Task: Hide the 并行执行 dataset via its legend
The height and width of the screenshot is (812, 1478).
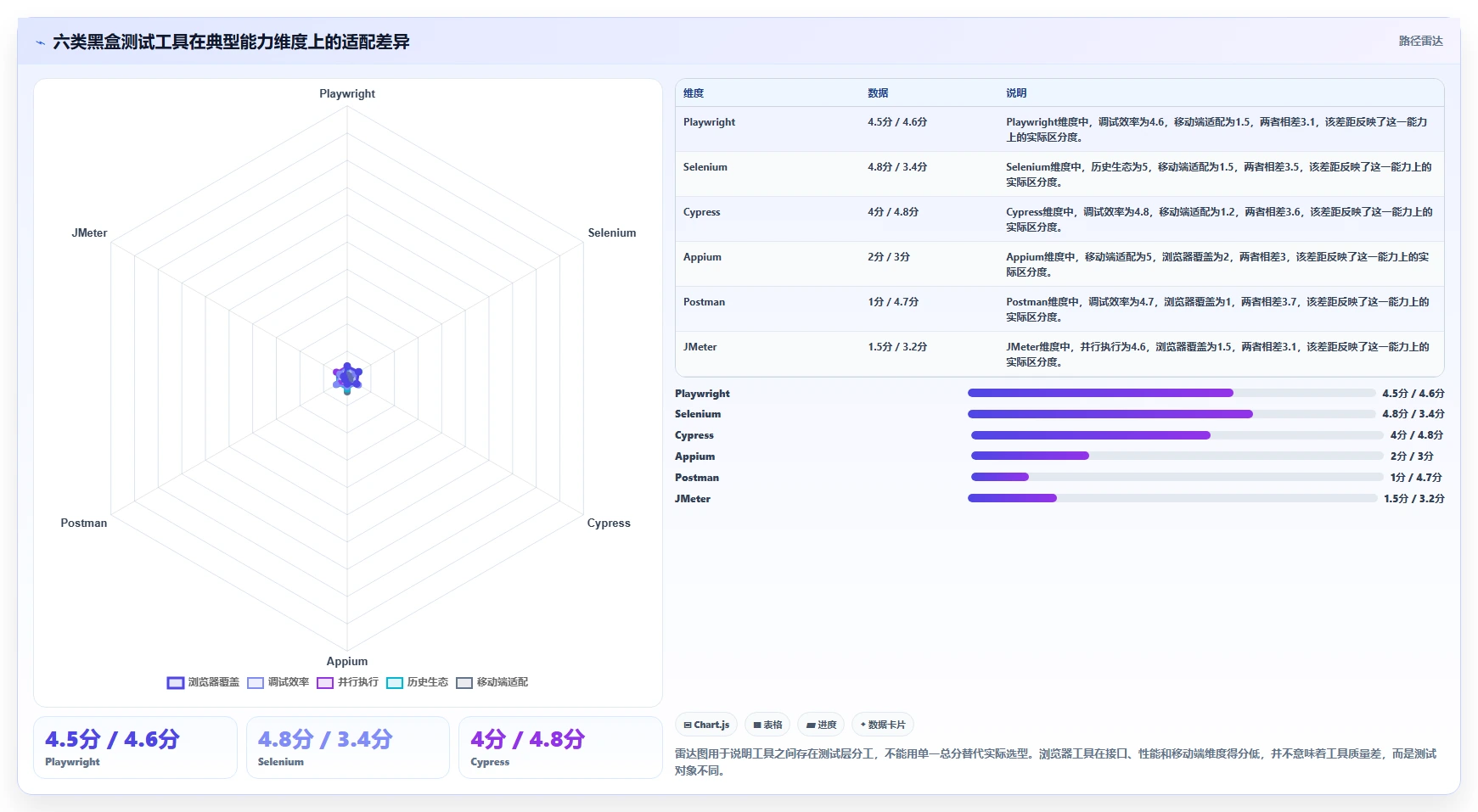Action: [x=348, y=682]
